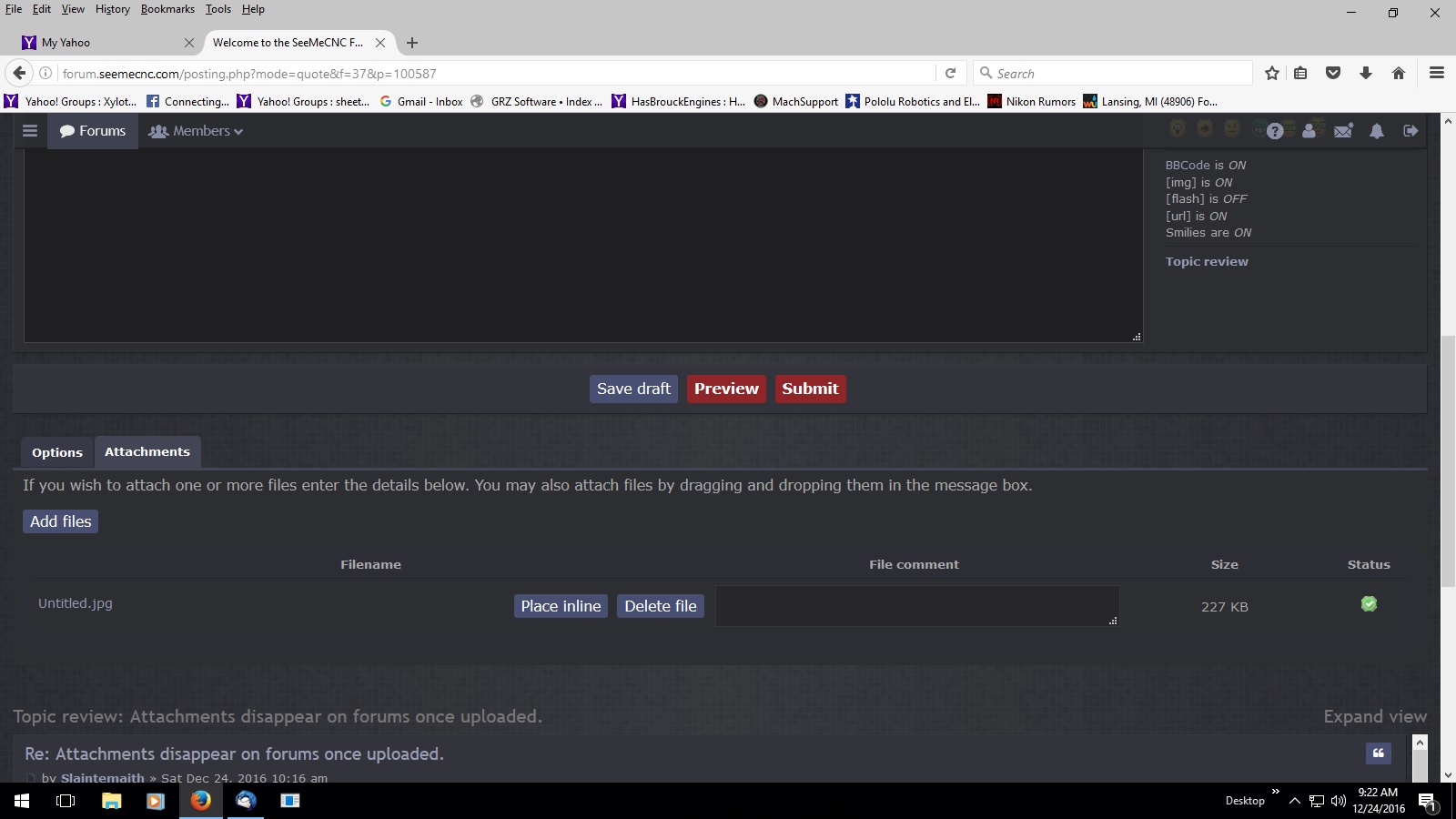Click the File comment text box
The image size is (1456, 819).
click(x=916, y=606)
